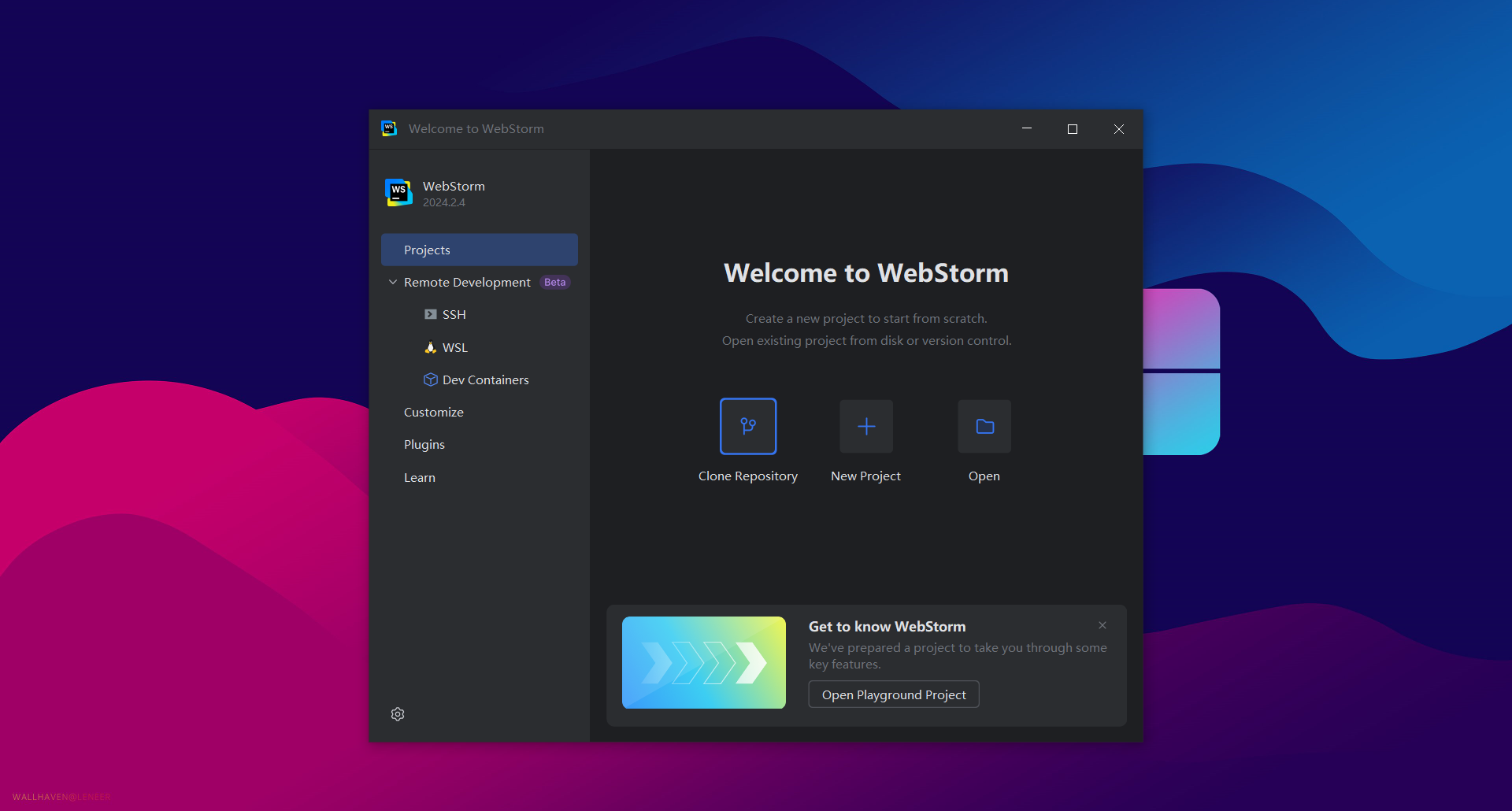Viewport: 1512px width, 811px height.
Task: Click the playground banner arrows thumbnail
Action: click(704, 662)
